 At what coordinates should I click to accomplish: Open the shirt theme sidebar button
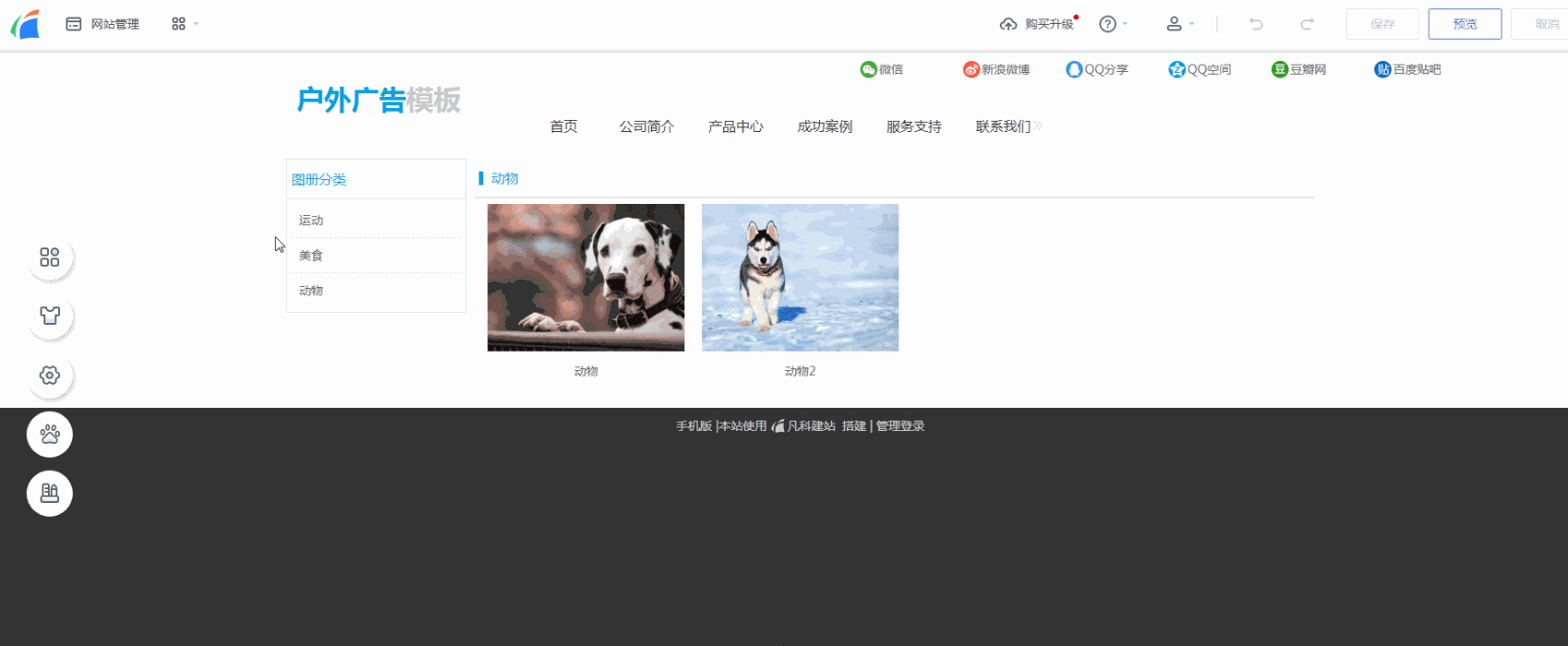(x=50, y=317)
